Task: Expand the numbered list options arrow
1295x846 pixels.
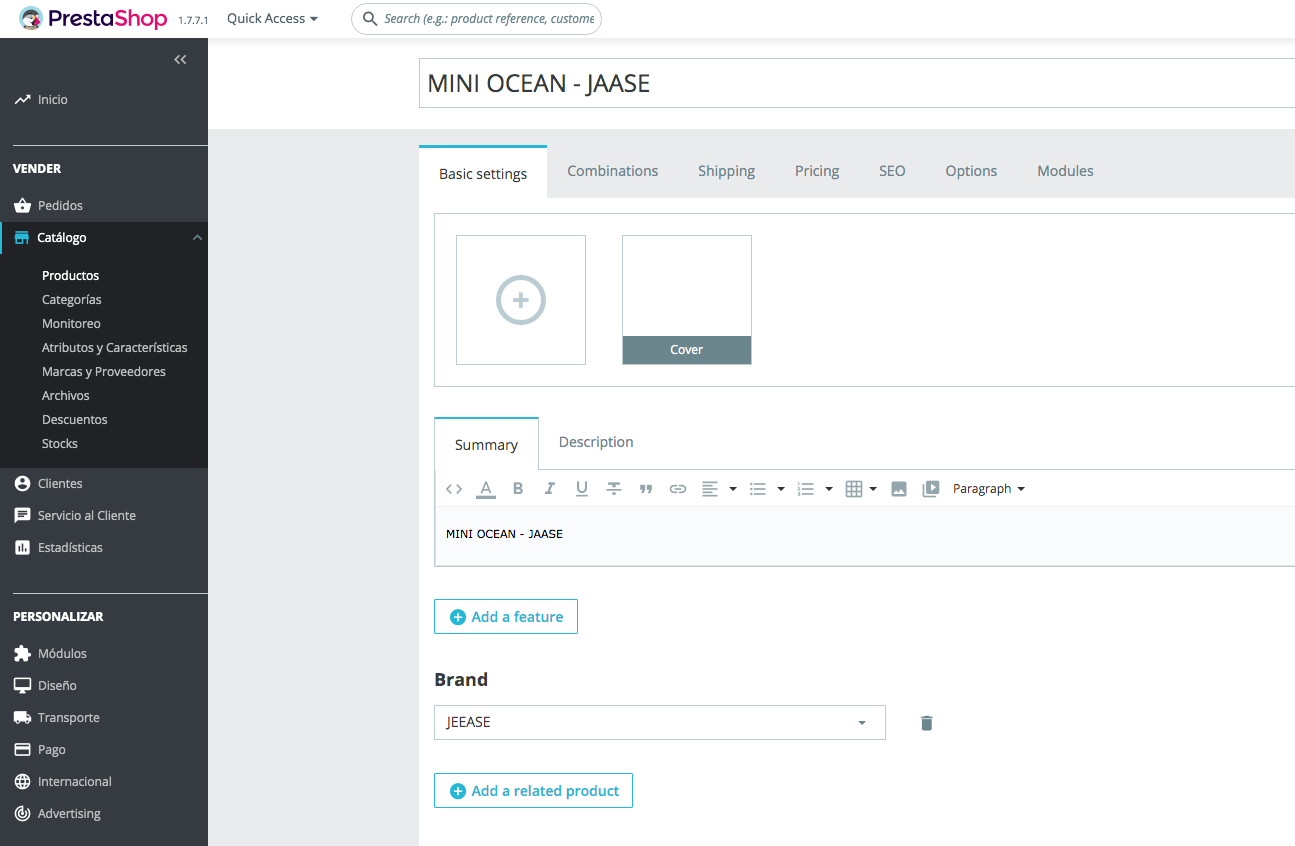Action: click(x=829, y=489)
